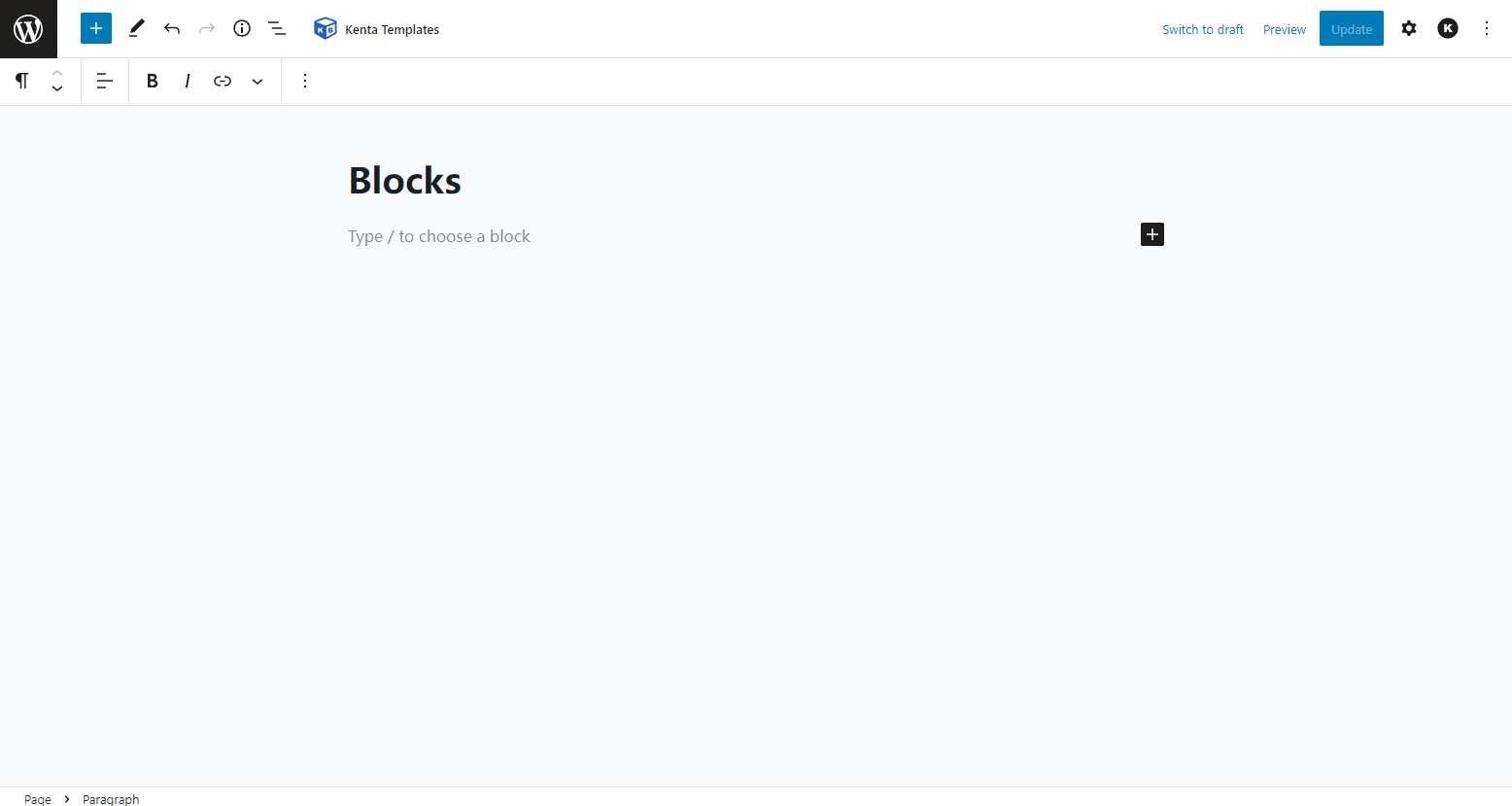Open the block inserter with the plus icon
1512x806 pixels.
point(95,28)
